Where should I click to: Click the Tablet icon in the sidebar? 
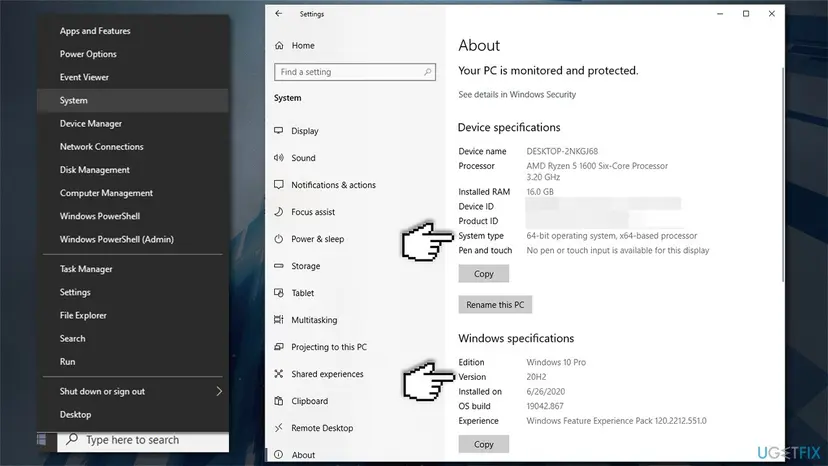(x=279, y=293)
